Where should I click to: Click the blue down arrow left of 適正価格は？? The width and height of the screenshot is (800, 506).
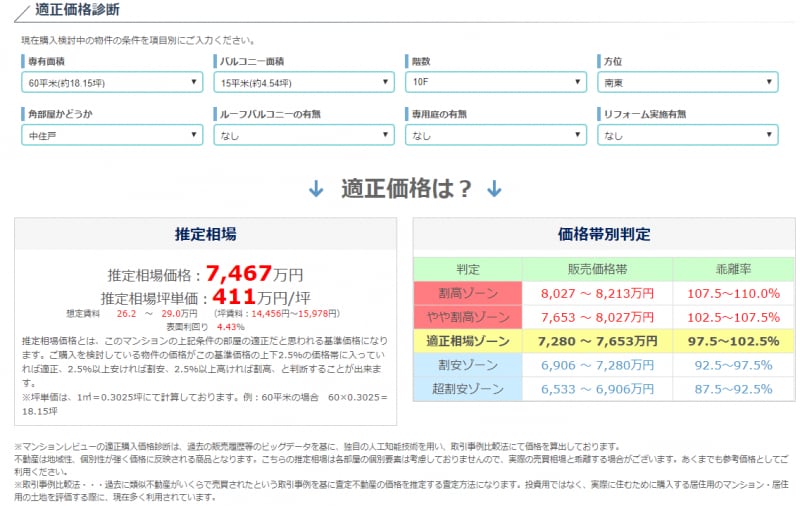click(316, 189)
